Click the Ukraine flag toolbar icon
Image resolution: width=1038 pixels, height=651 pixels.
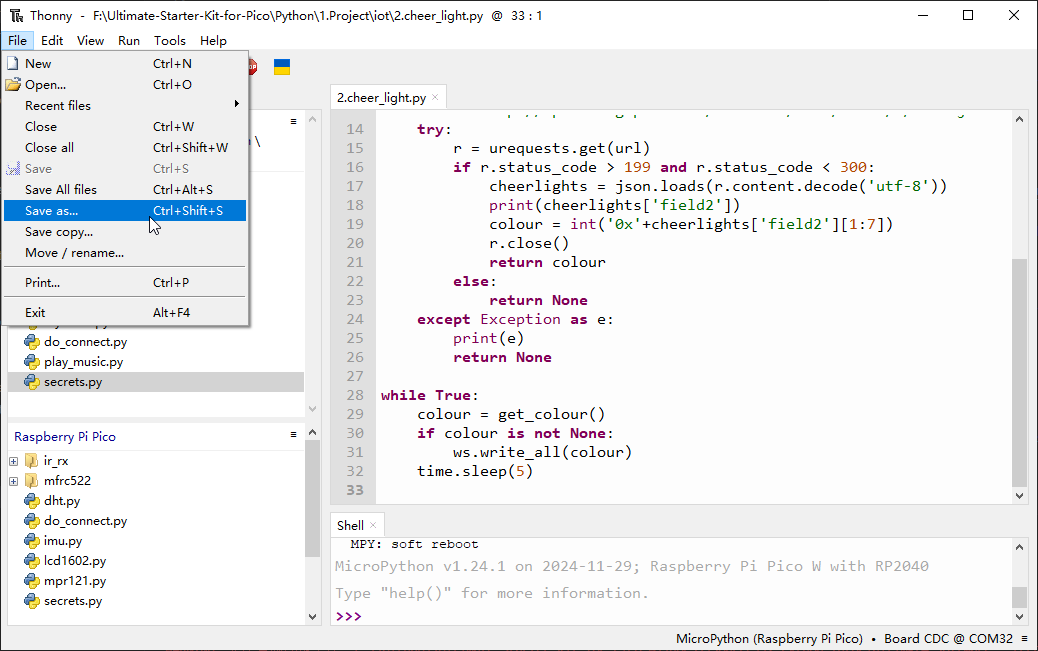tap(282, 67)
